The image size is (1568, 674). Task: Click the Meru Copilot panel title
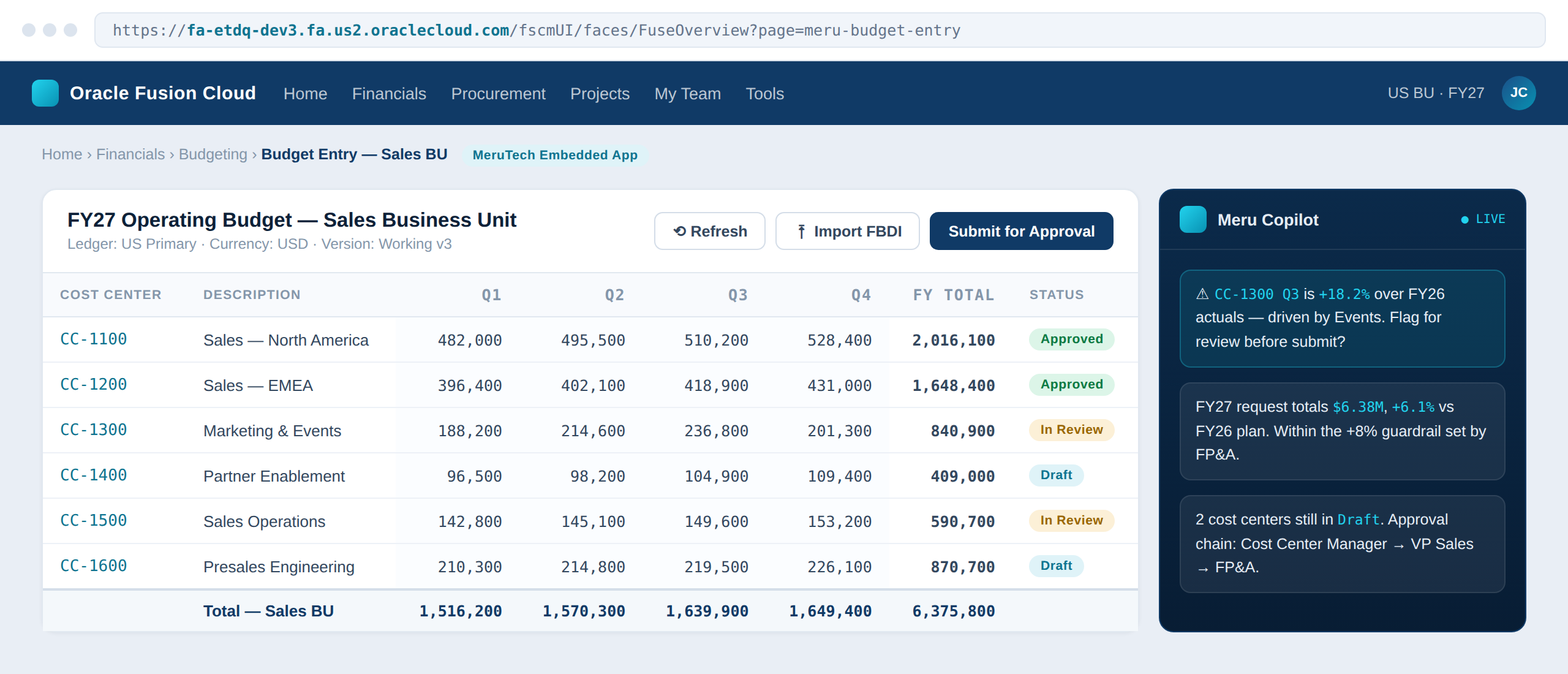[x=1267, y=220]
